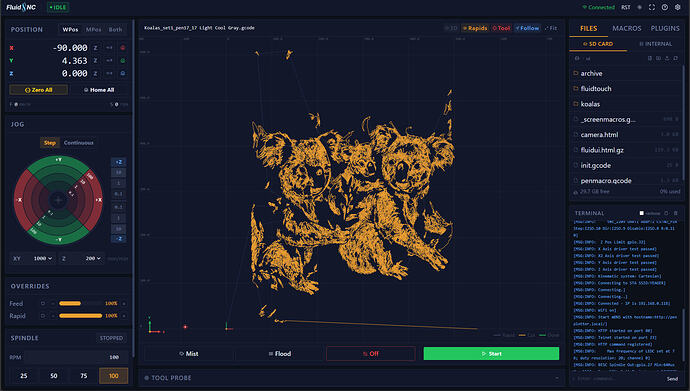Click the Feed override reset icon
The image size is (690, 391).
coord(43,303)
